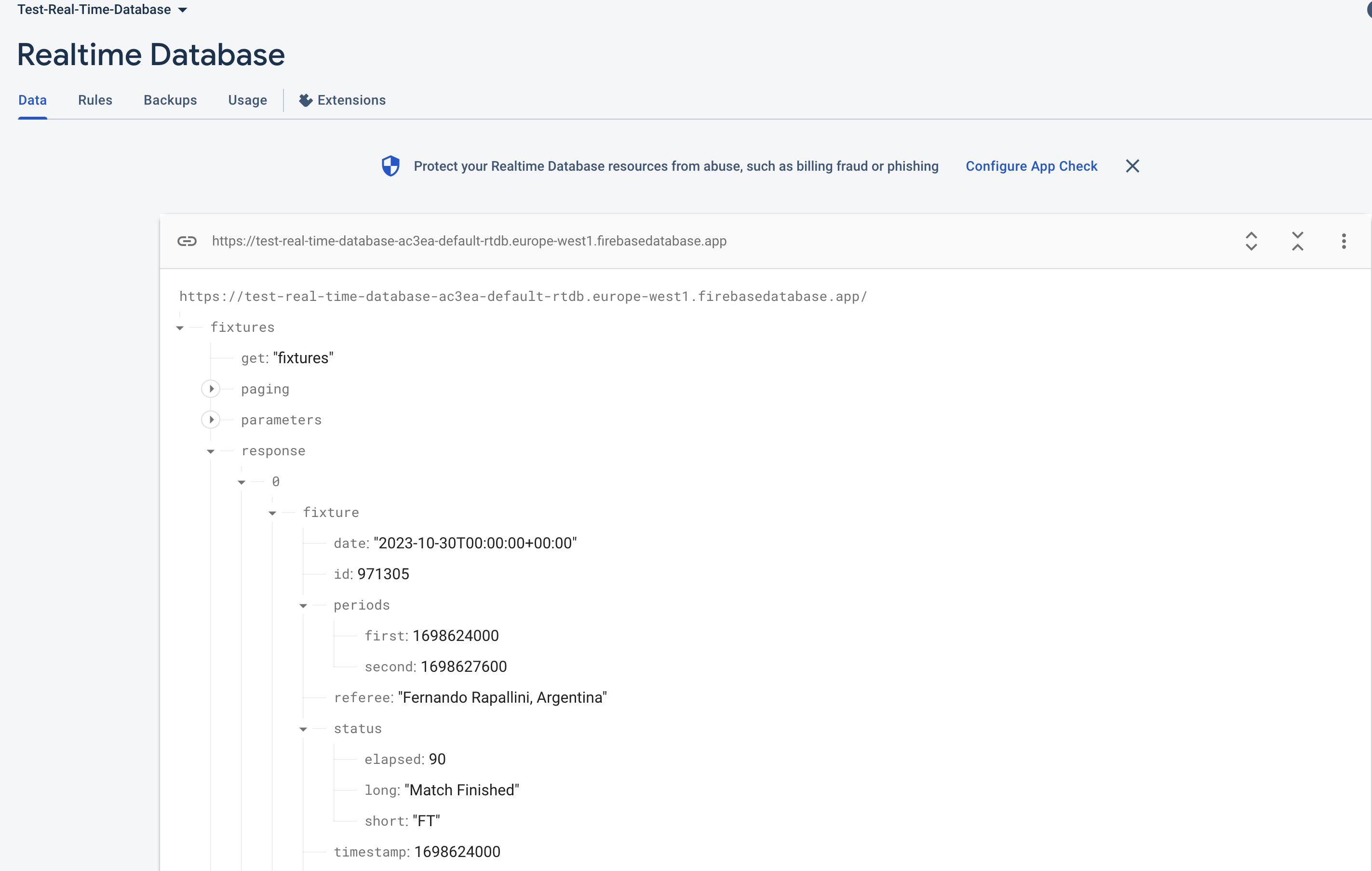Viewport: 1372px width, 871px height.
Task: Toggle the fixture node collapse arrow
Action: pyautogui.click(x=272, y=512)
